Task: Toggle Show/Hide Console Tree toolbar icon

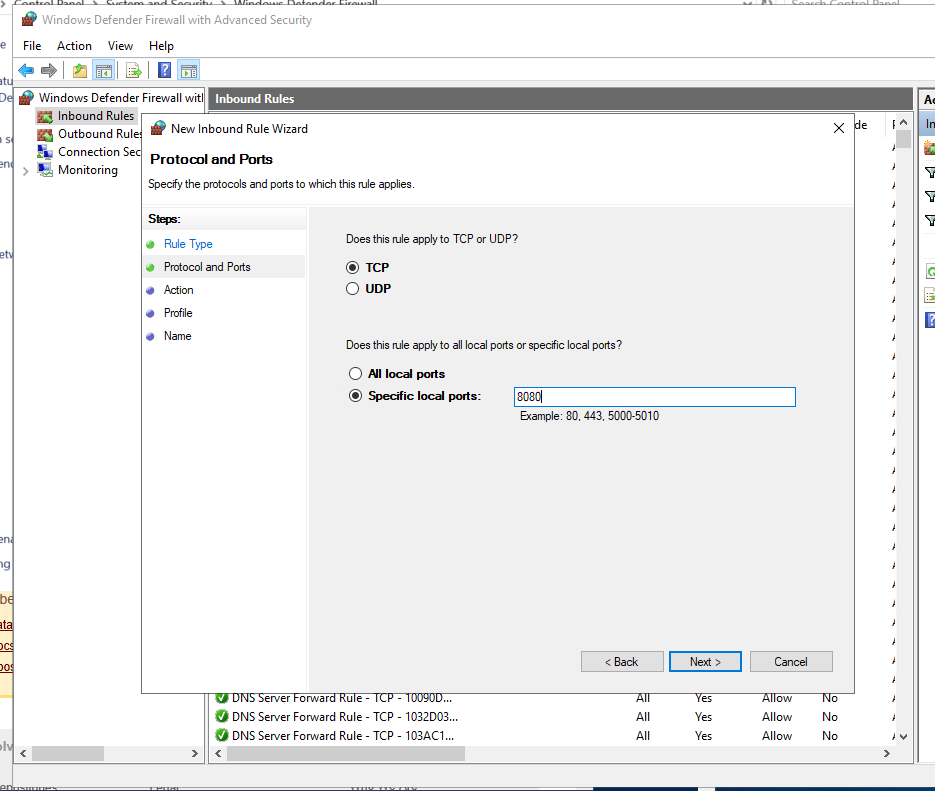Action: 104,70
